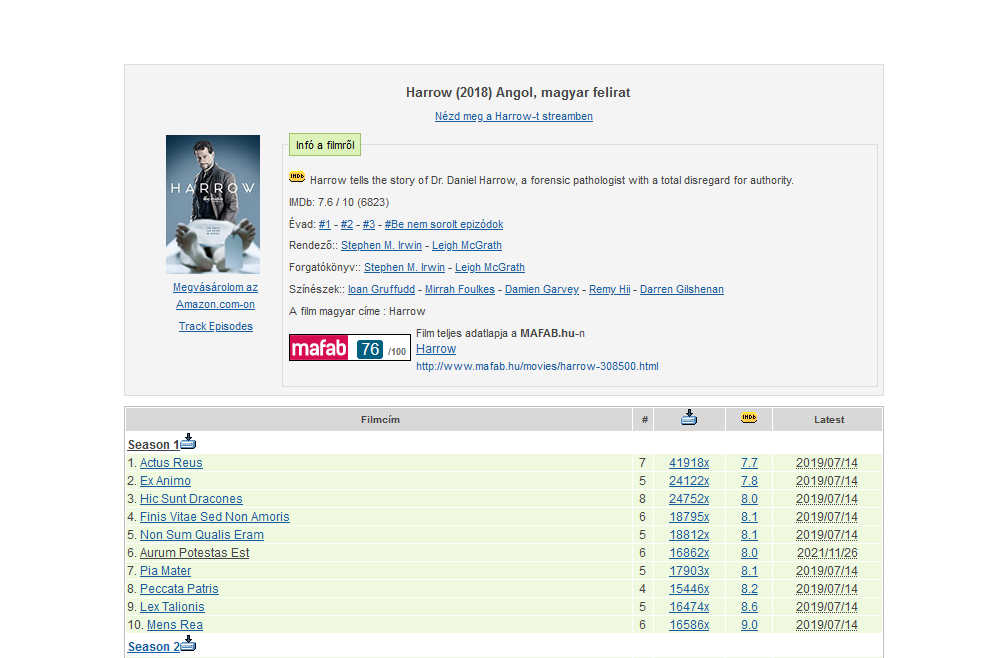Open the mafab.hu harrow-308500 URL link
990x658 pixels.
pyautogui.click(x=537, y=366)
